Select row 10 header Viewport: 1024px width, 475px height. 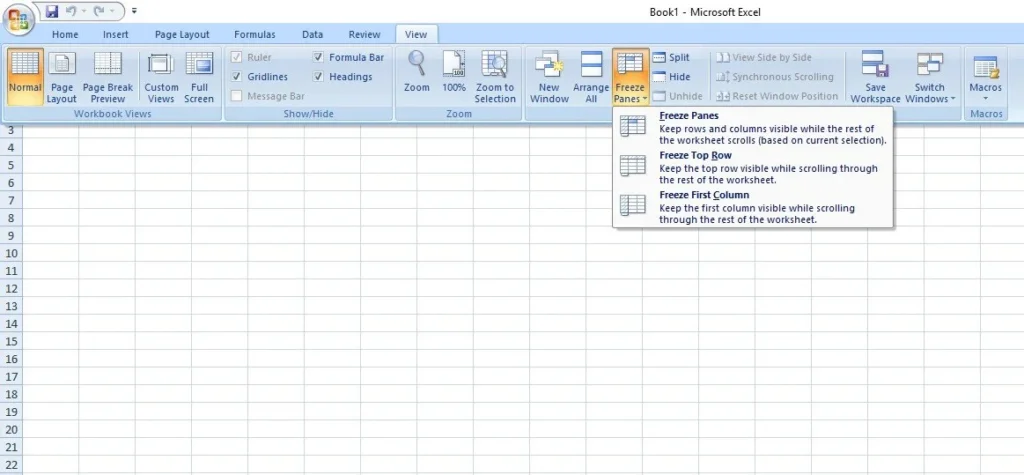click(10, 254)
